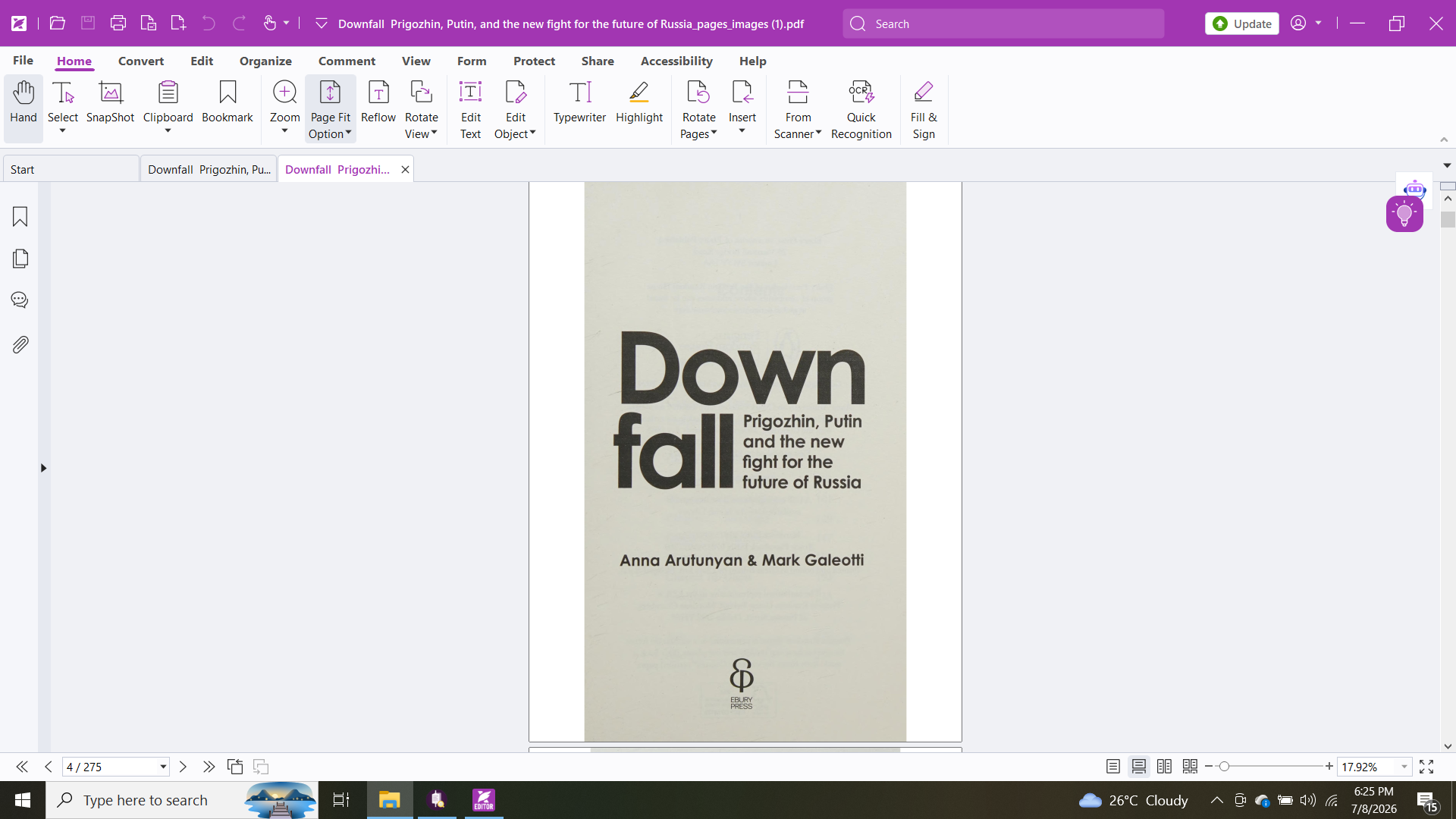Switch to facing pages view mode
The width and height of the screenshot is (1456, 819).
pyautogui.click(x=1164, y=767)
